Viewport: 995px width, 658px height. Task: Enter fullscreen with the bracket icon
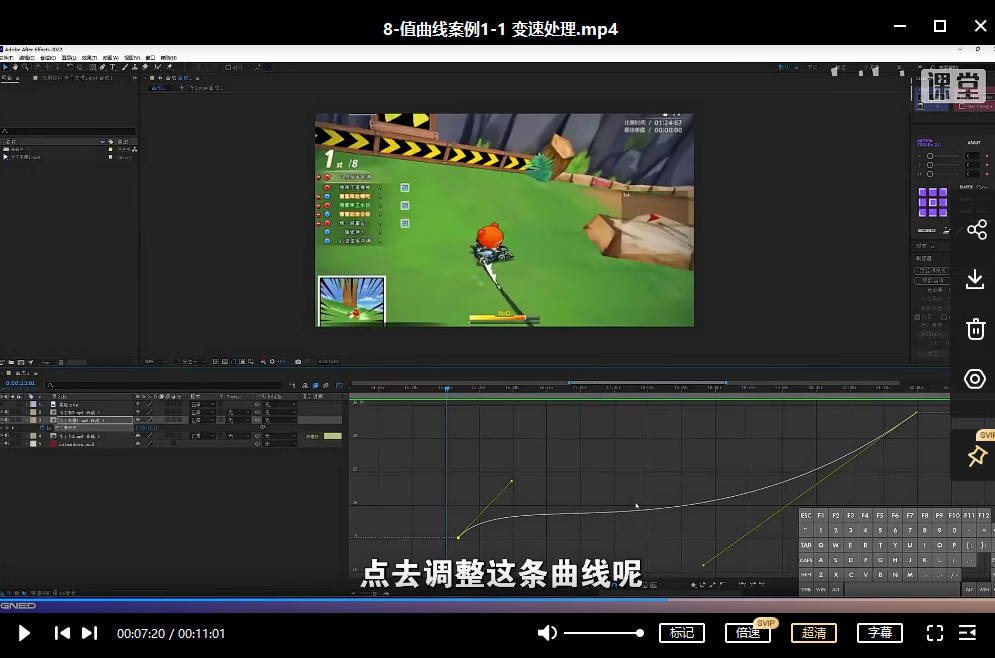pos(934,632)
